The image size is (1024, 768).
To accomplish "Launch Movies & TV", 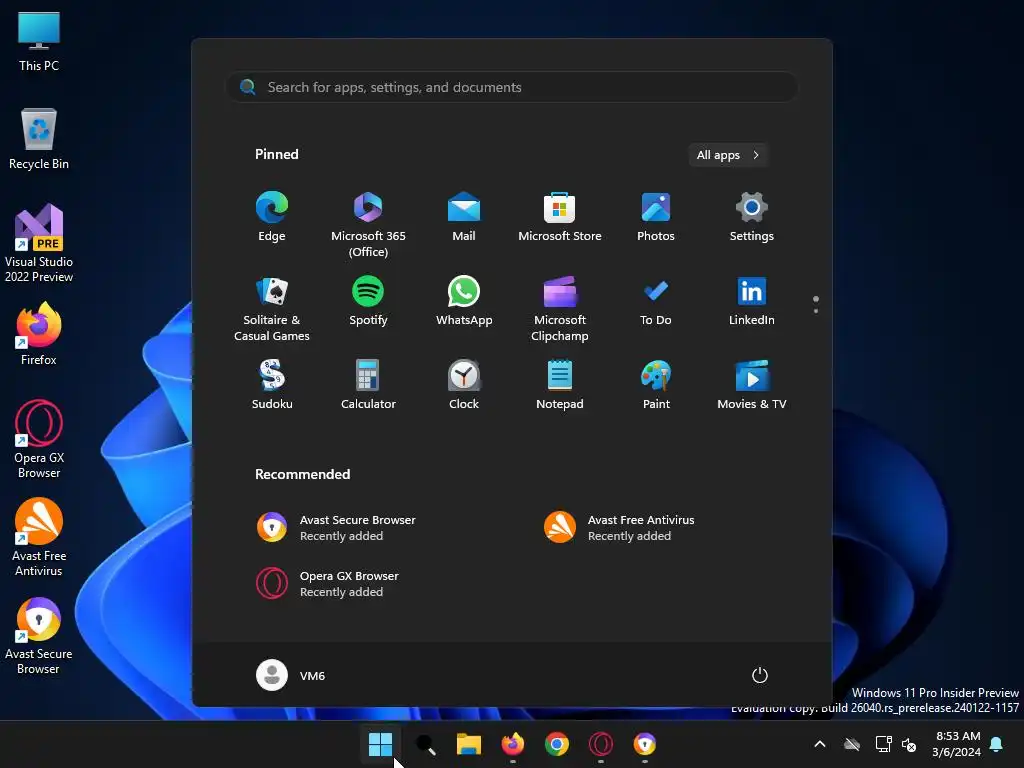I will pos(752,385).
